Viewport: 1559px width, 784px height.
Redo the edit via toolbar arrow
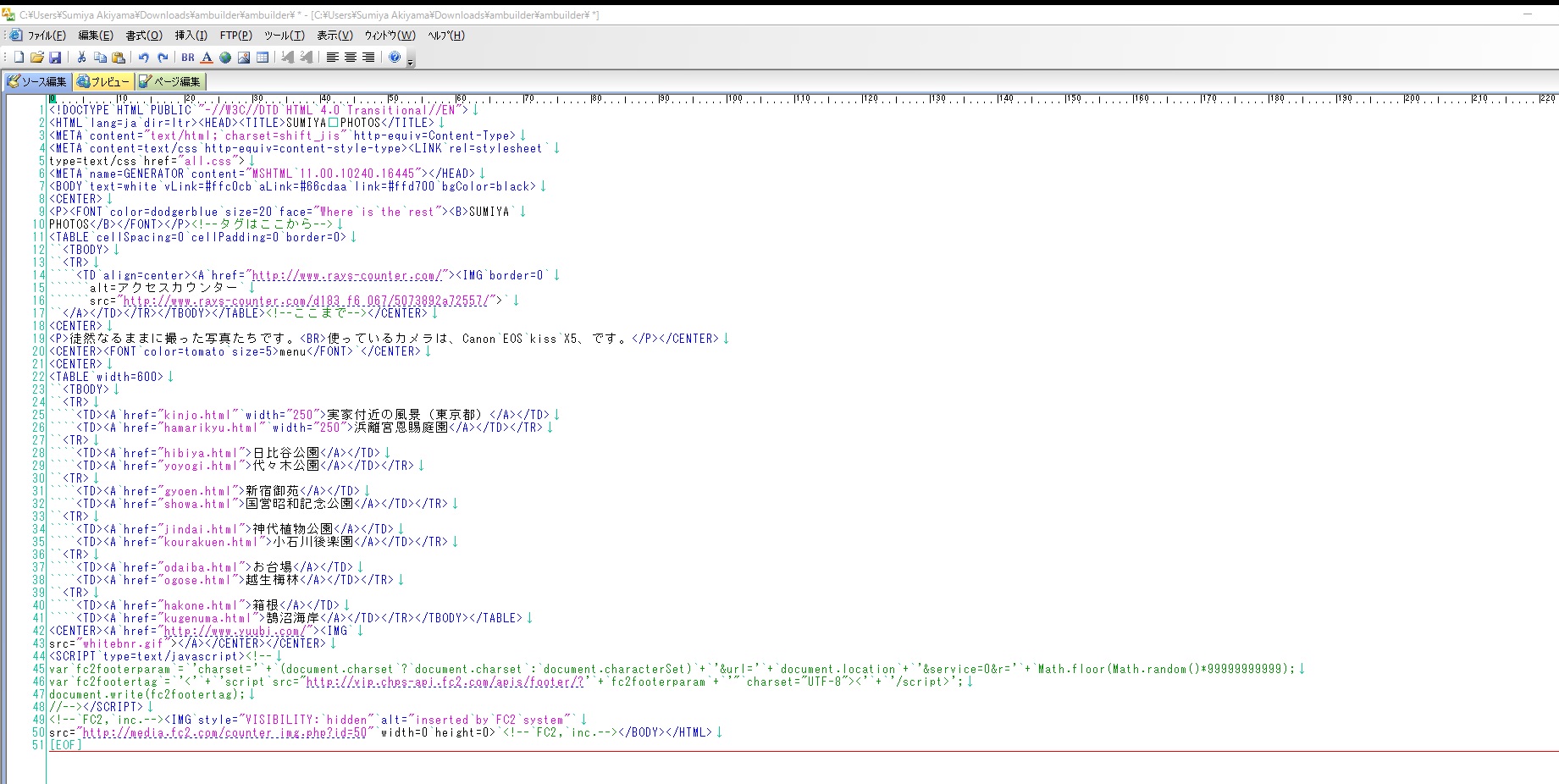[163, 58]
